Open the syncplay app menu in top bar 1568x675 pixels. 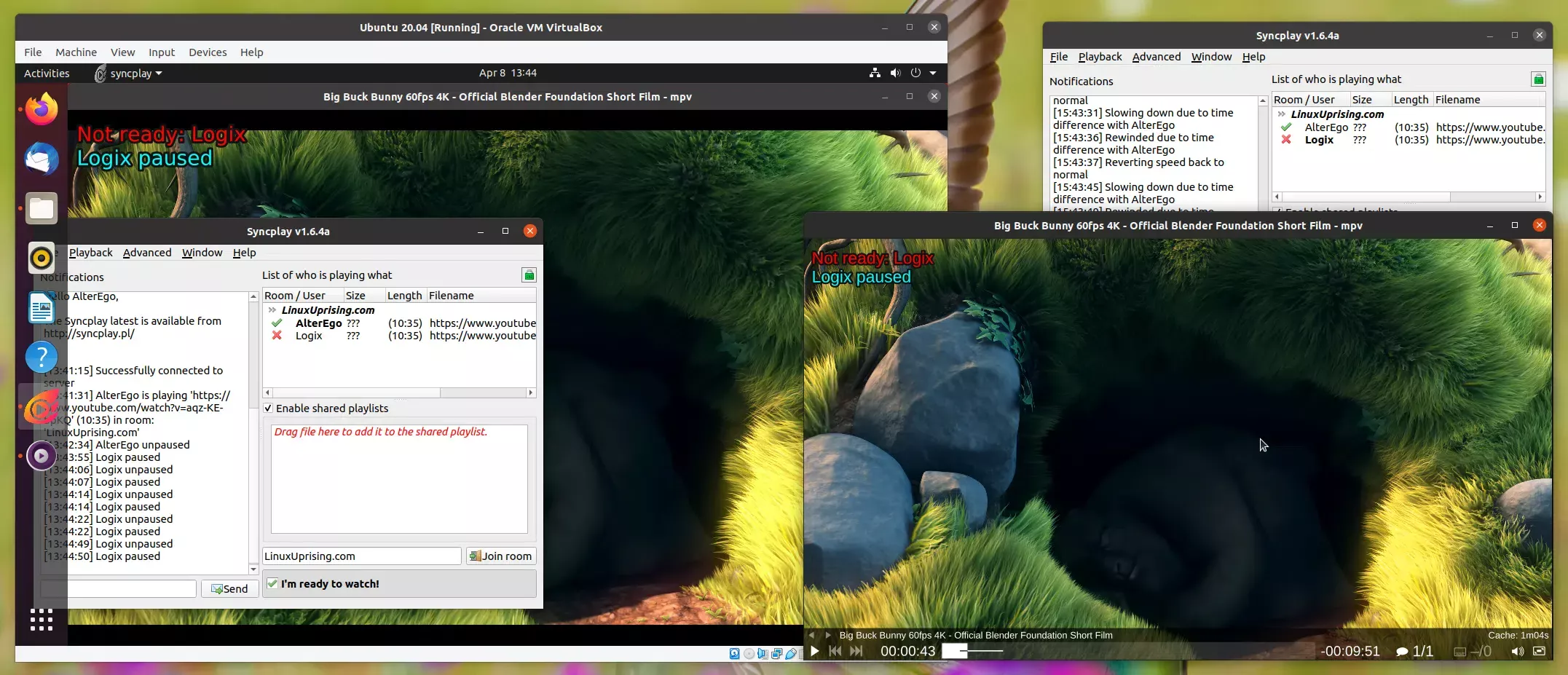coord(129,73)
